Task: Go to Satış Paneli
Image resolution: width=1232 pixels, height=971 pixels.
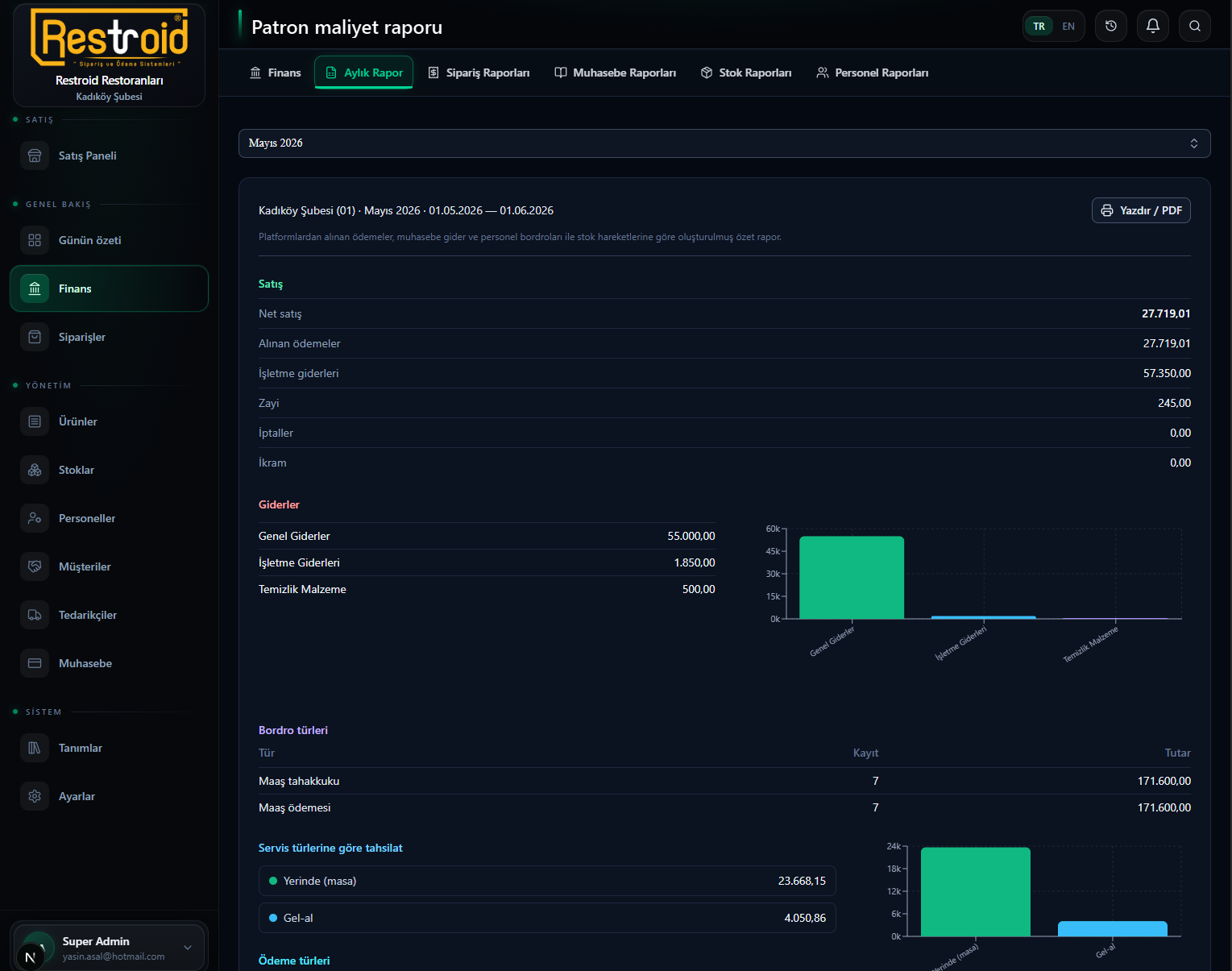Action: coord(109,156)
